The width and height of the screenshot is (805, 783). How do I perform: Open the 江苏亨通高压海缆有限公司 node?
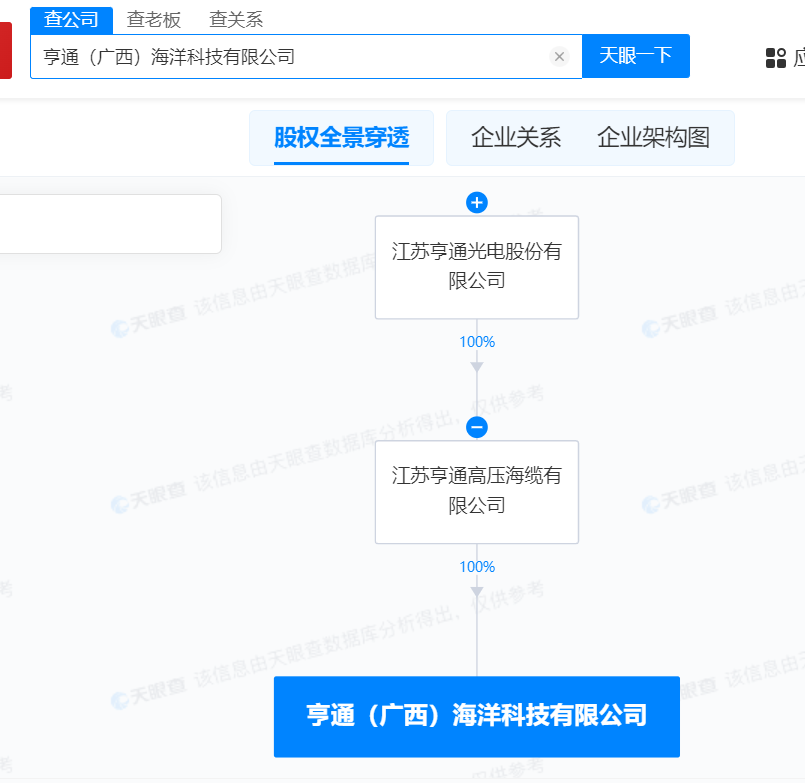click(x=476, y=492)
